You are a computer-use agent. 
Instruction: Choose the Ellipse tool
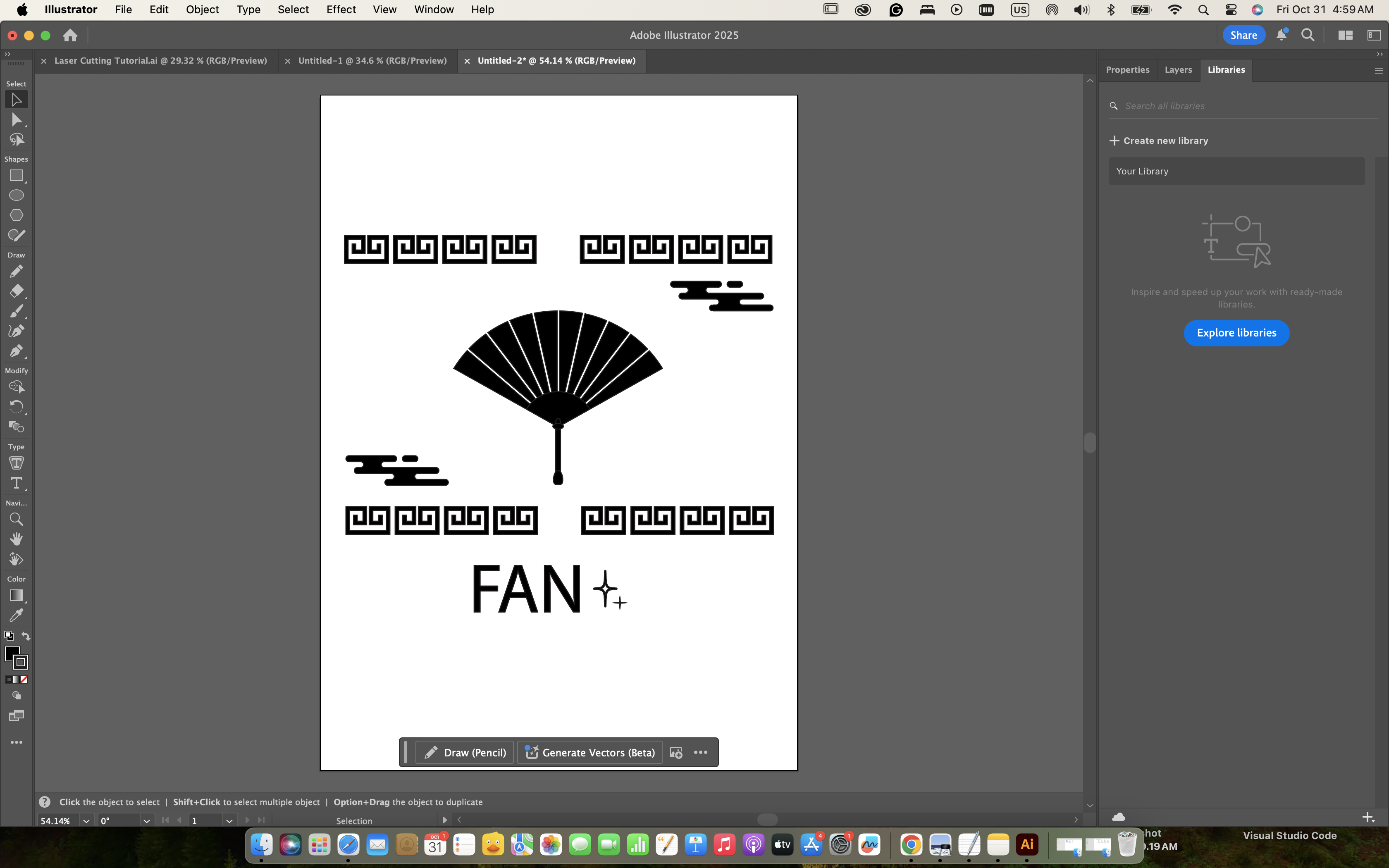click(16, 195)
